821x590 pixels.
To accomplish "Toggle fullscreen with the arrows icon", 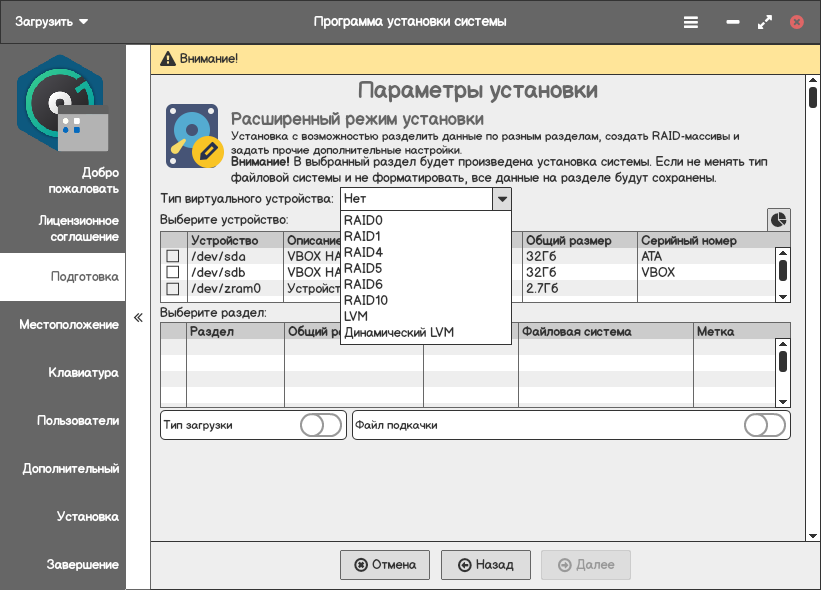I will pyautogui.click(x=765, y=22).
